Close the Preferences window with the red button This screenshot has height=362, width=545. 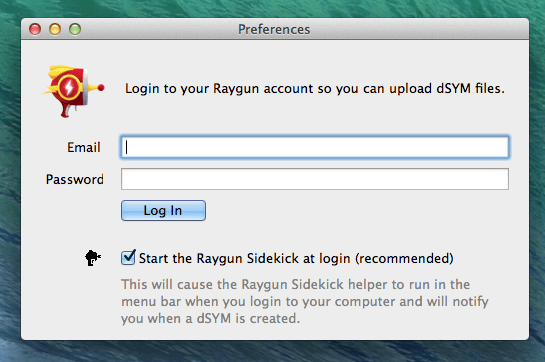point(35,29)
